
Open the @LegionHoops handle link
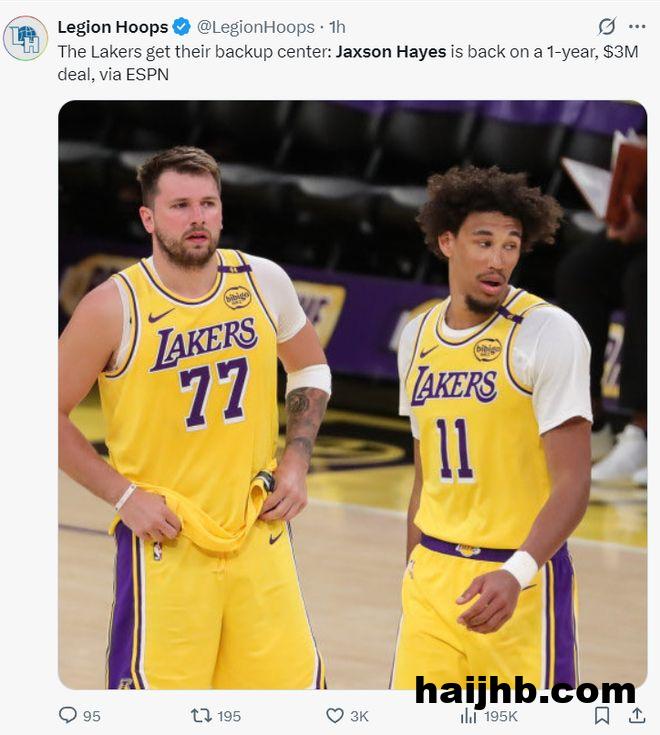coord(255,27)
